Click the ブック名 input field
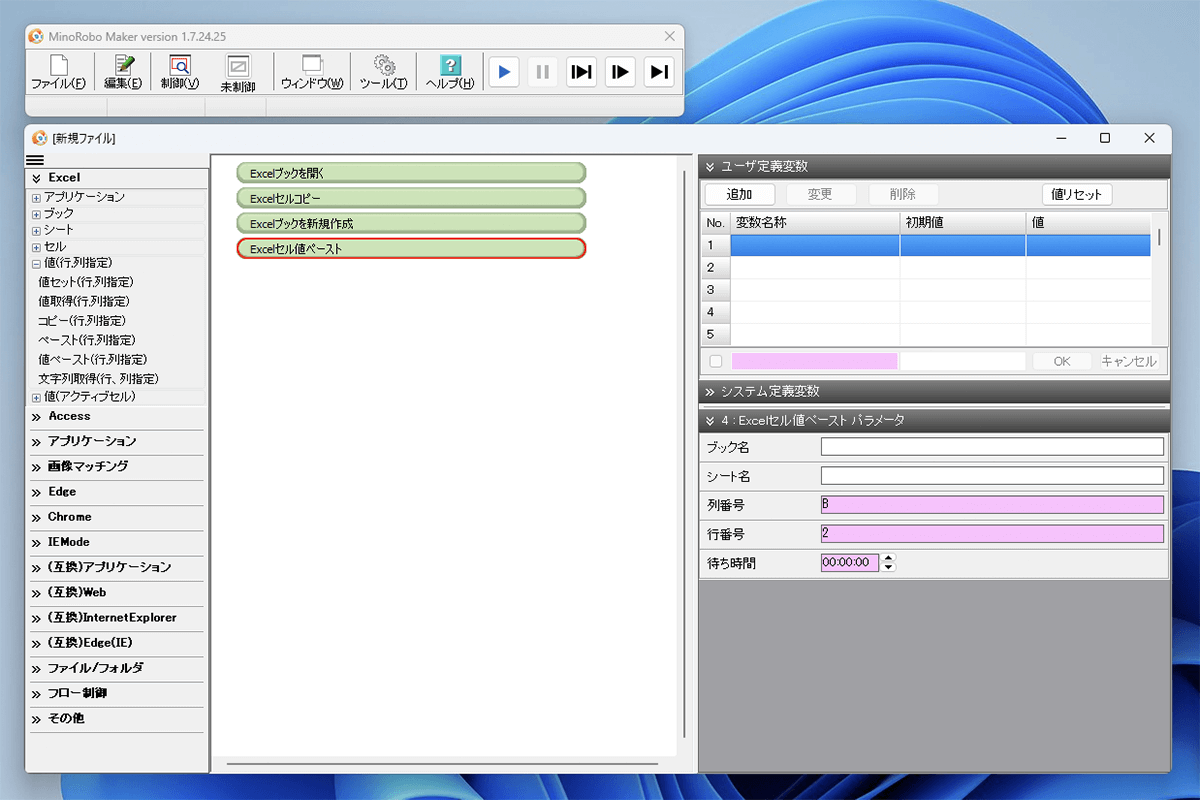The height and width of the screenshot is (800, 1200). pos(992,447)
